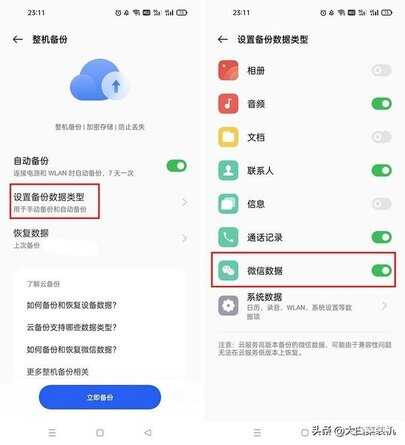Tap the blue 立即备份 button
Image resolution: width=405 pixels, height=445 pixels.
100,397
